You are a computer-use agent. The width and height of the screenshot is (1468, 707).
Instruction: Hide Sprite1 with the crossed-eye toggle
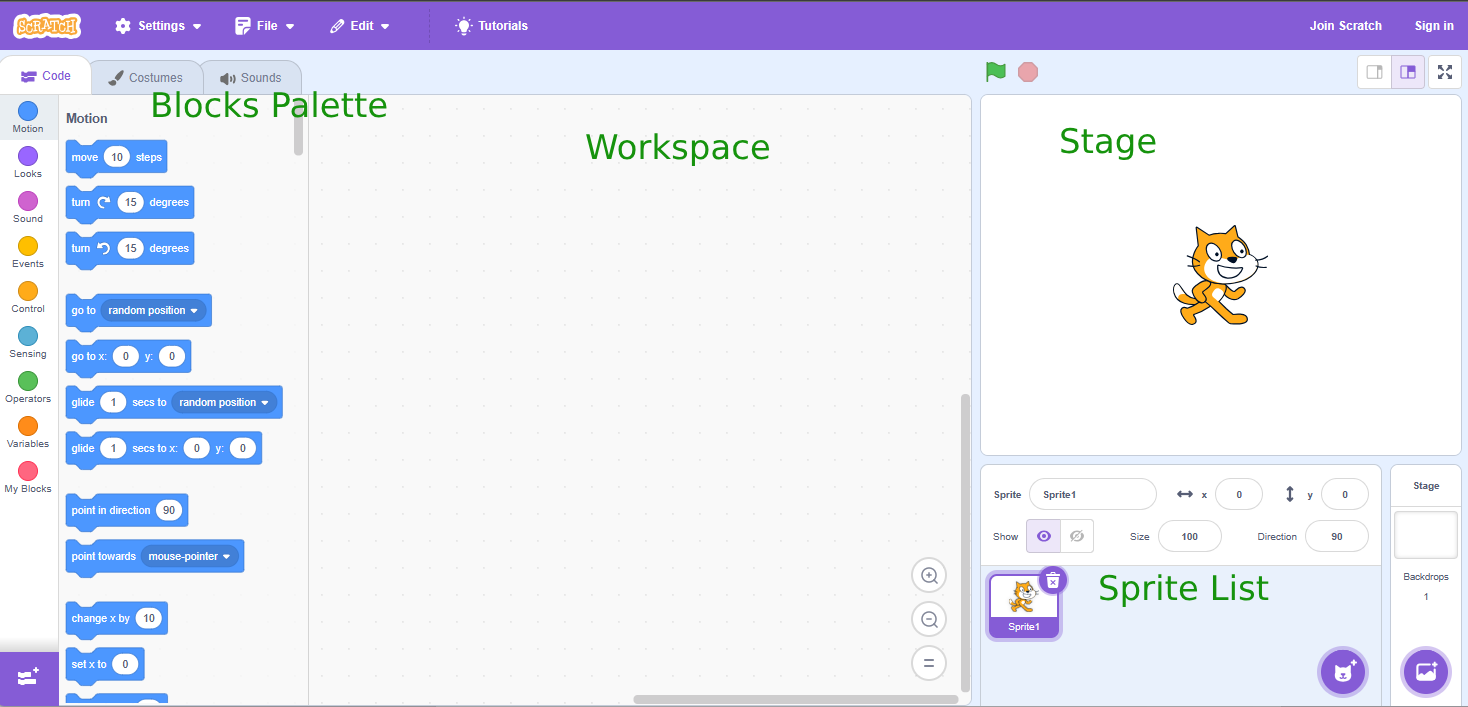pyautogui.click(x=1076, y=537)
